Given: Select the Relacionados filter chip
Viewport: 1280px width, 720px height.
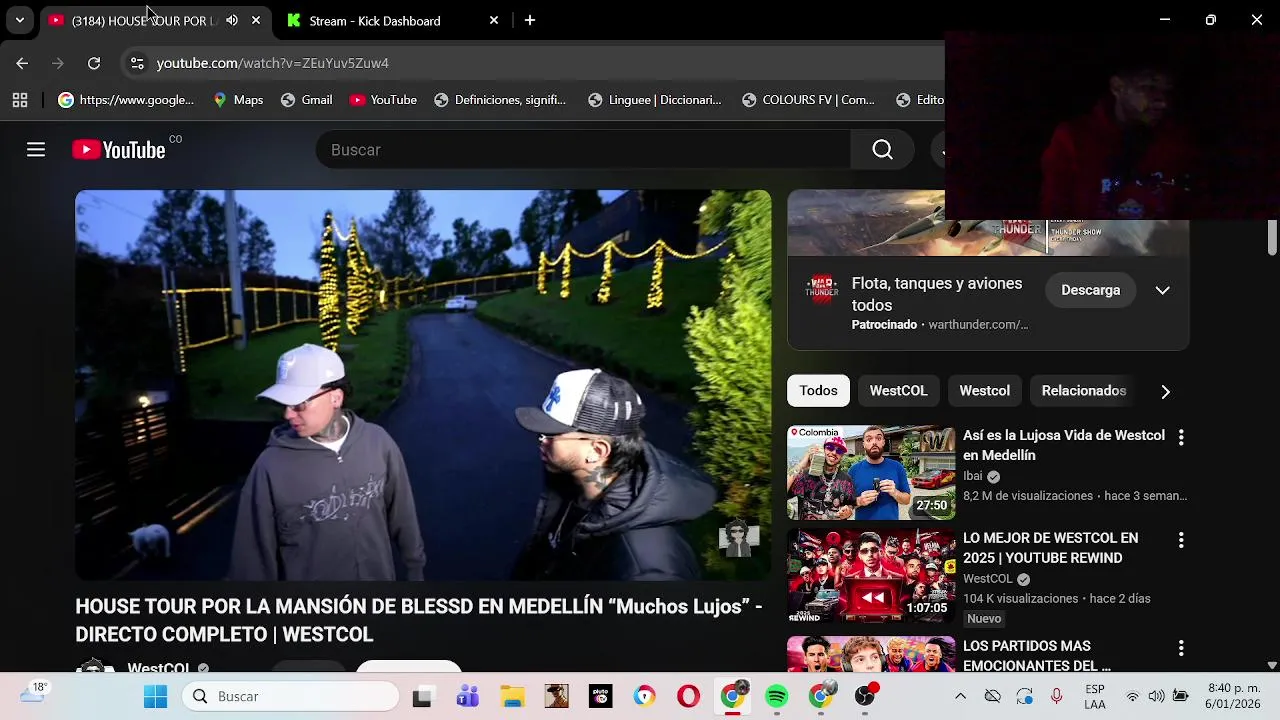Looking at the screenshot, I should tap(1084, 391).
